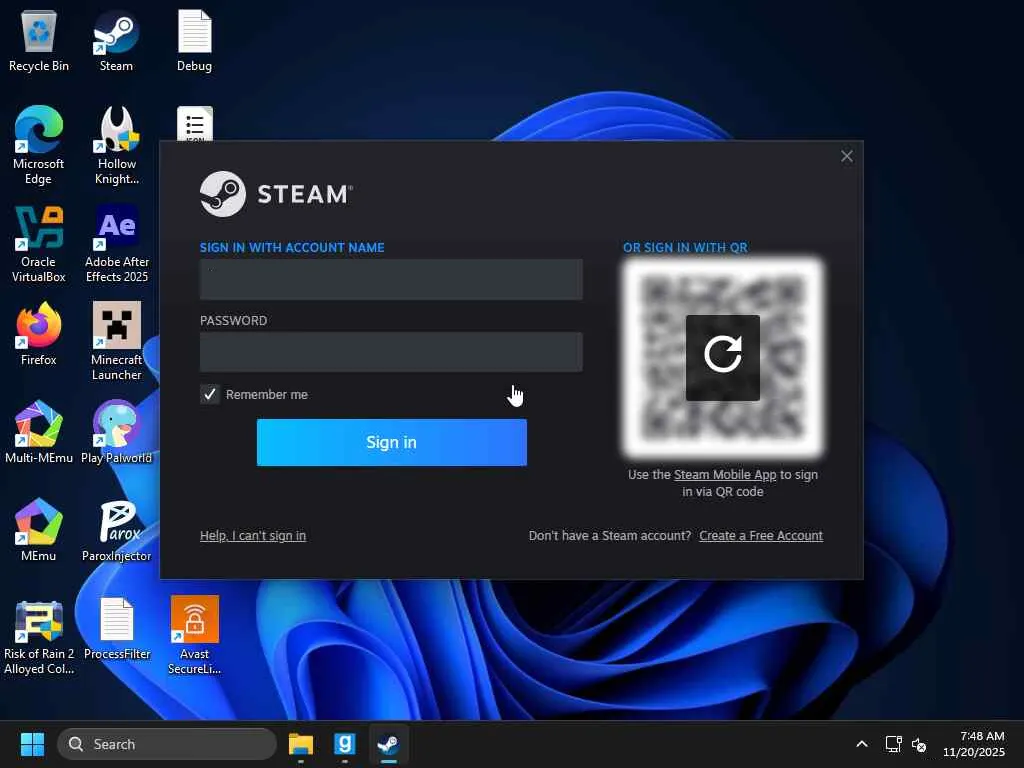Click the Sign in button
Screen dimensions: 1024x768
pos(391,442)
